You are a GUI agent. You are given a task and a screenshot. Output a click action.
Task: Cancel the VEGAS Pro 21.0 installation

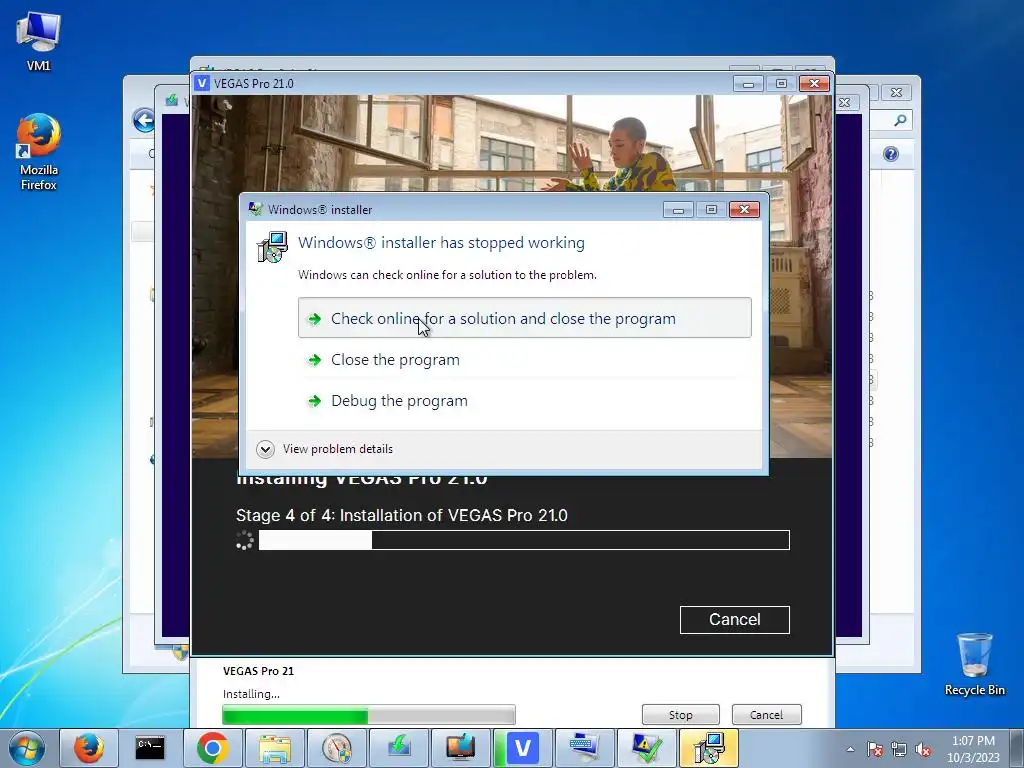point(735,619)
